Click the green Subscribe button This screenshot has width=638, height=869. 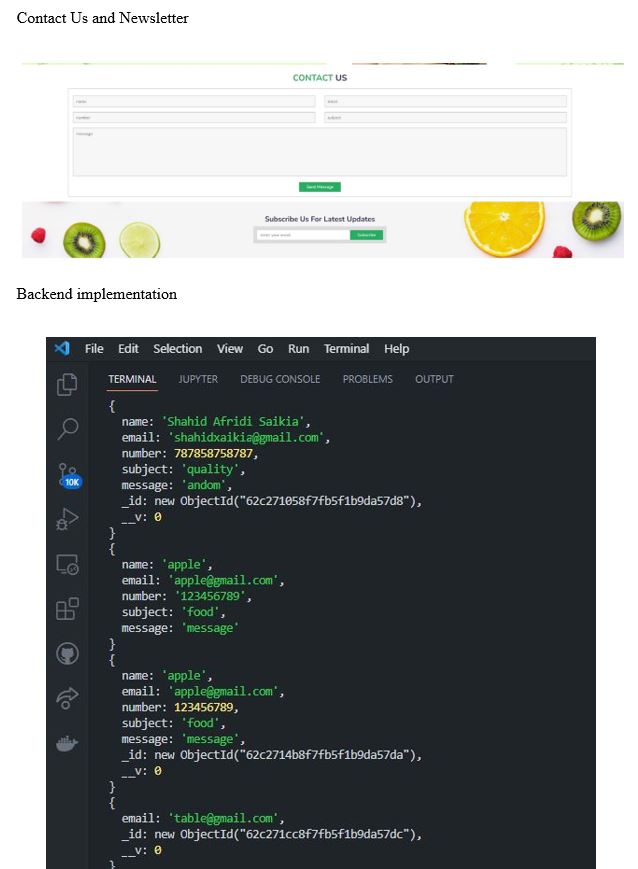(366, 235)
